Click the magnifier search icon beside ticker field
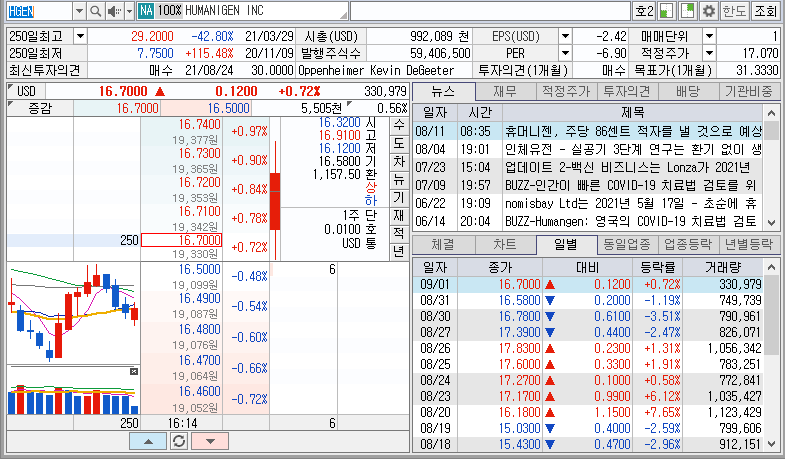Image resolution: width=785 pixels, height=459 pixels. (95, 11)
